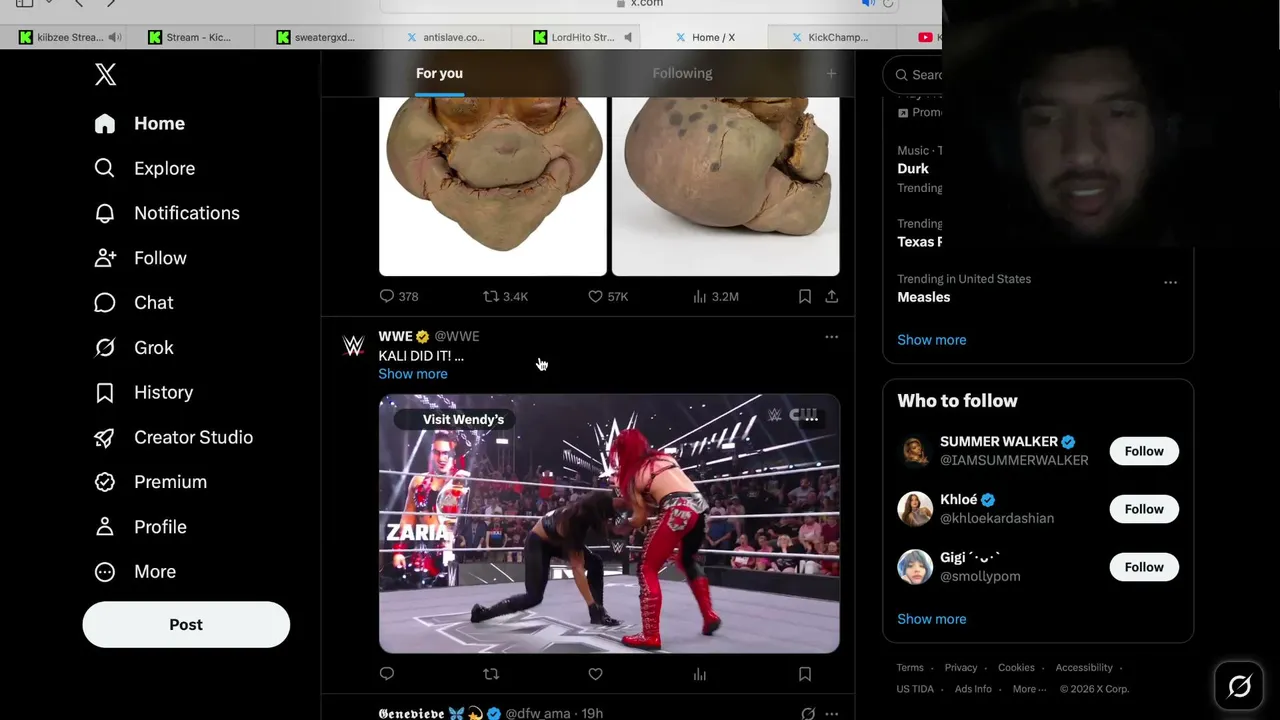Open the floating Grok button
The width and height of the screenshot is (1280, 720).
point(1239,686)
